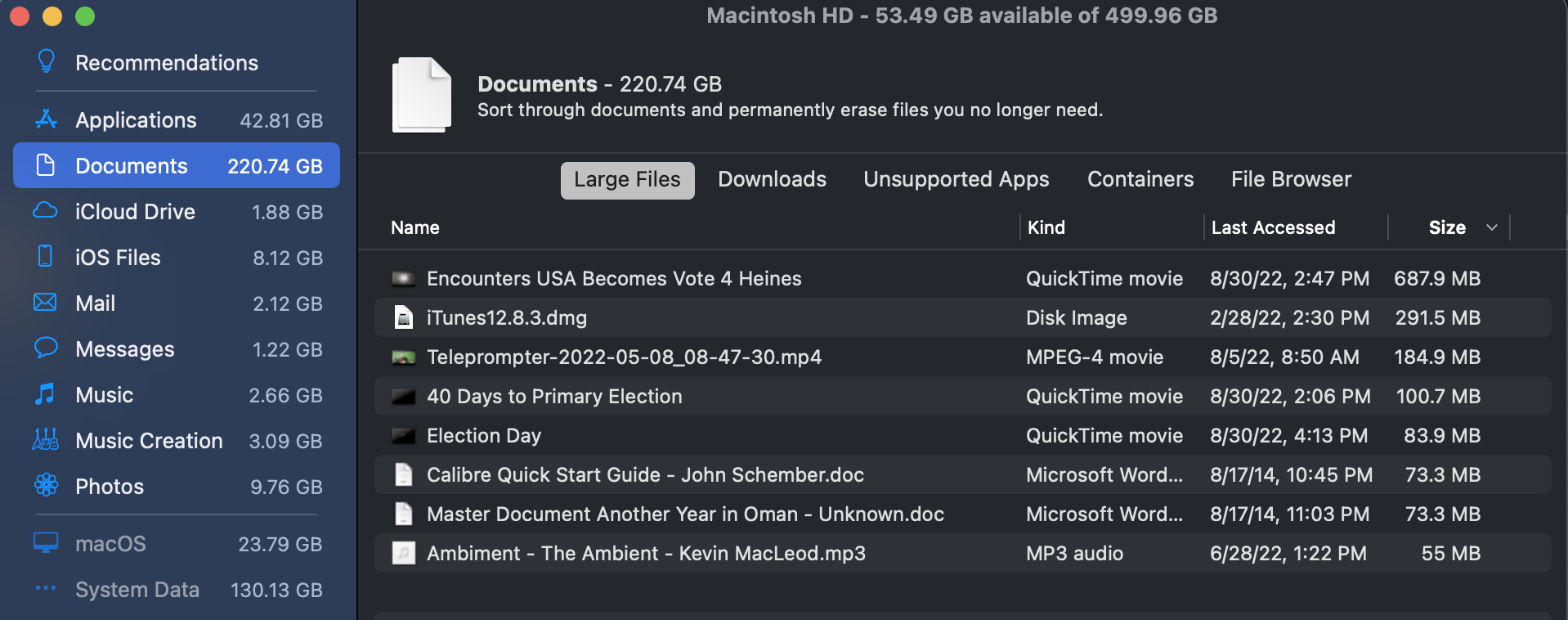Open iOS Files phone icon
Viewport: 1568px width, 620px height.
46,257
